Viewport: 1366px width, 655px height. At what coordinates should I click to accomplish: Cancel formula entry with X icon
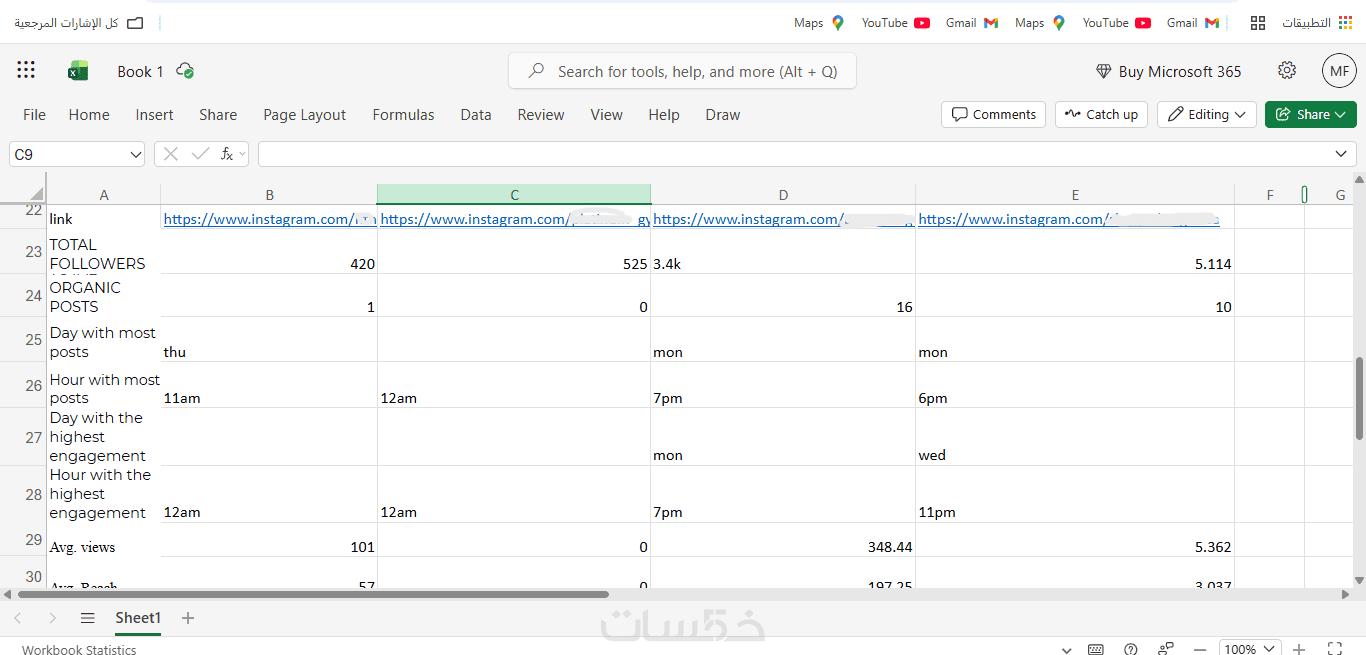[171, 154]
